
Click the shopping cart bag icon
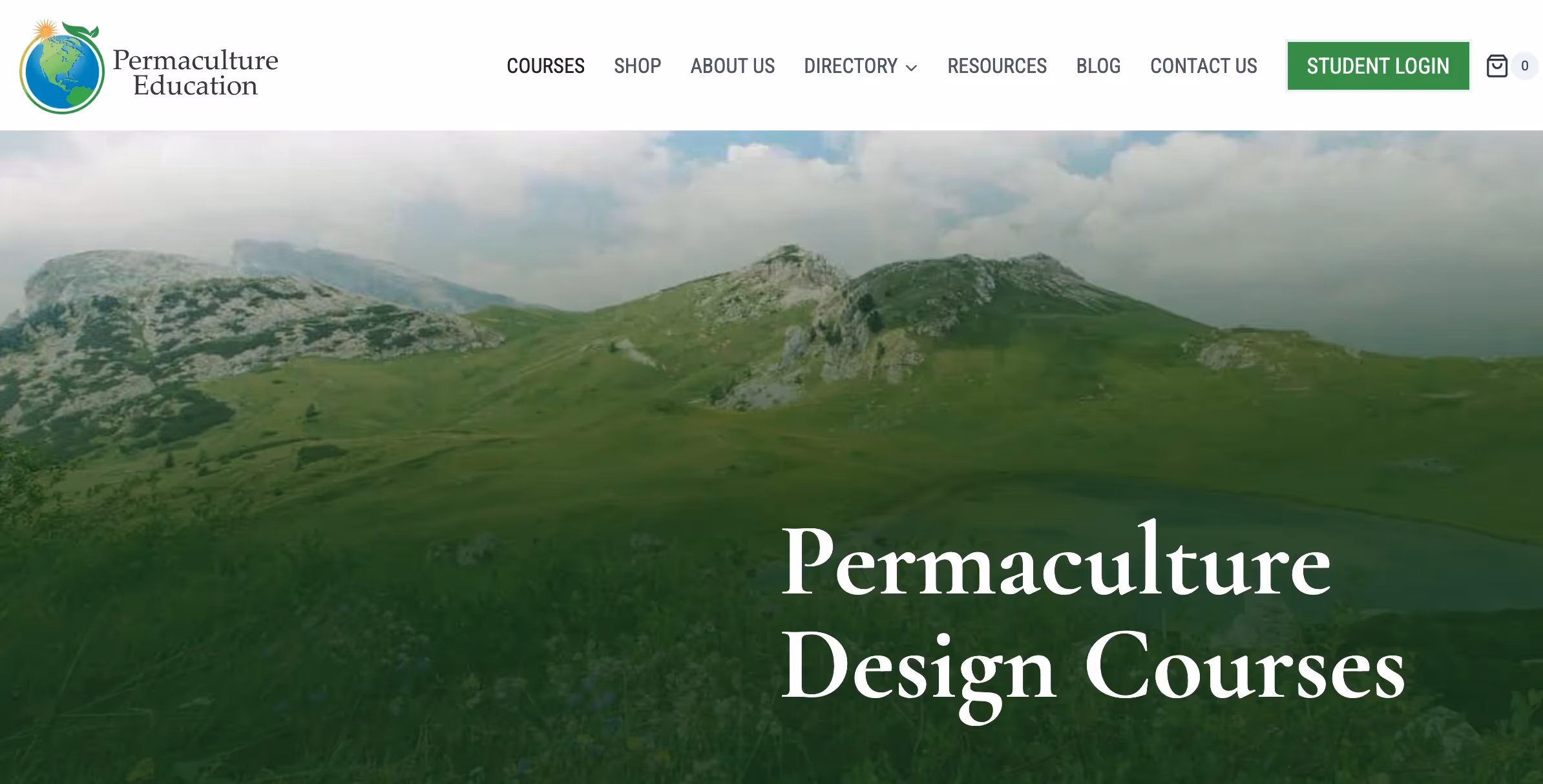(x=1496, y=66)
